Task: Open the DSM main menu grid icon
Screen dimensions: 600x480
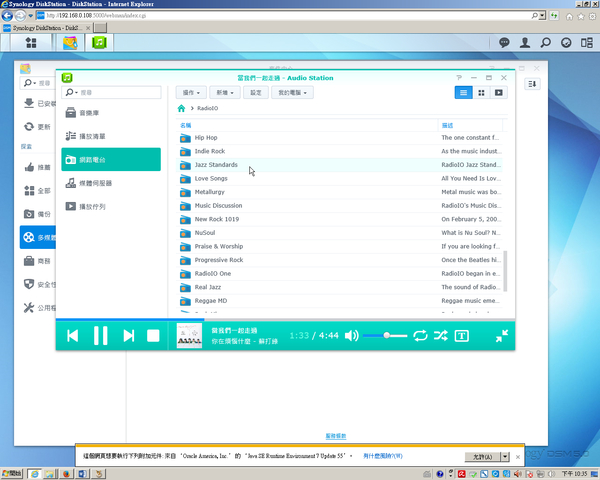Action: [x=32, y=42]
